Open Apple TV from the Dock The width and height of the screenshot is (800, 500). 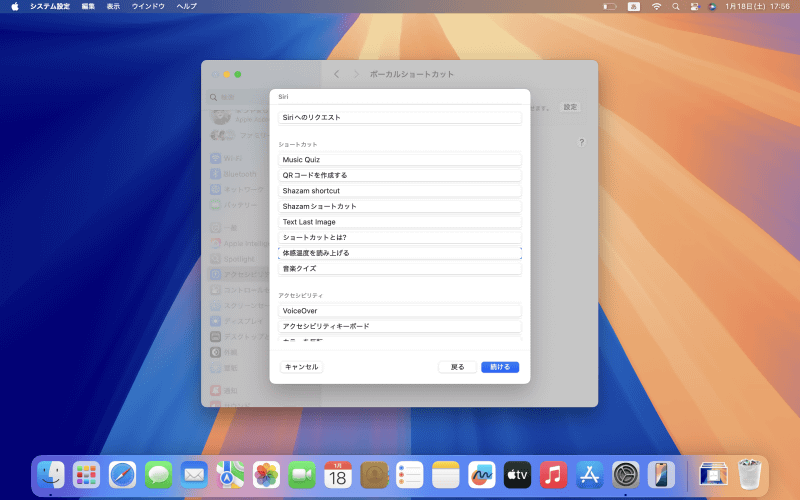click(517, 475)
